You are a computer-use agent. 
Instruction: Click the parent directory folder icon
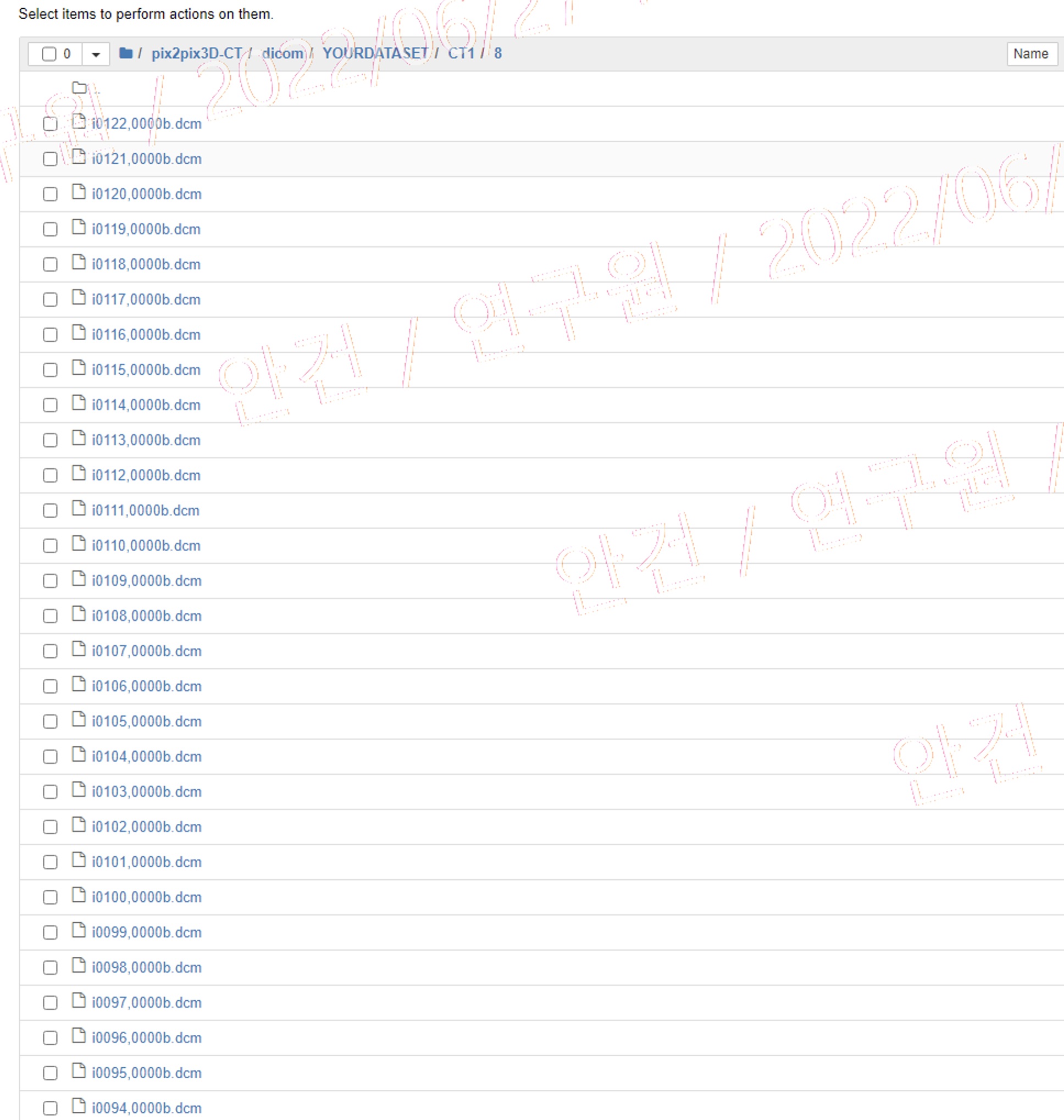[79, 87]
